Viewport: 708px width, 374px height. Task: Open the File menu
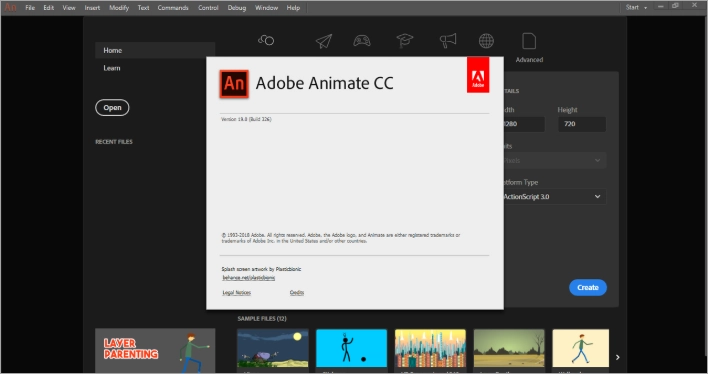30,8
